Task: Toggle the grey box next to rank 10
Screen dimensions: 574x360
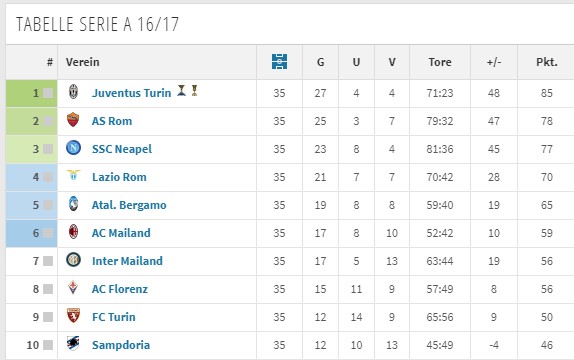Action: [x=48, y=345]
